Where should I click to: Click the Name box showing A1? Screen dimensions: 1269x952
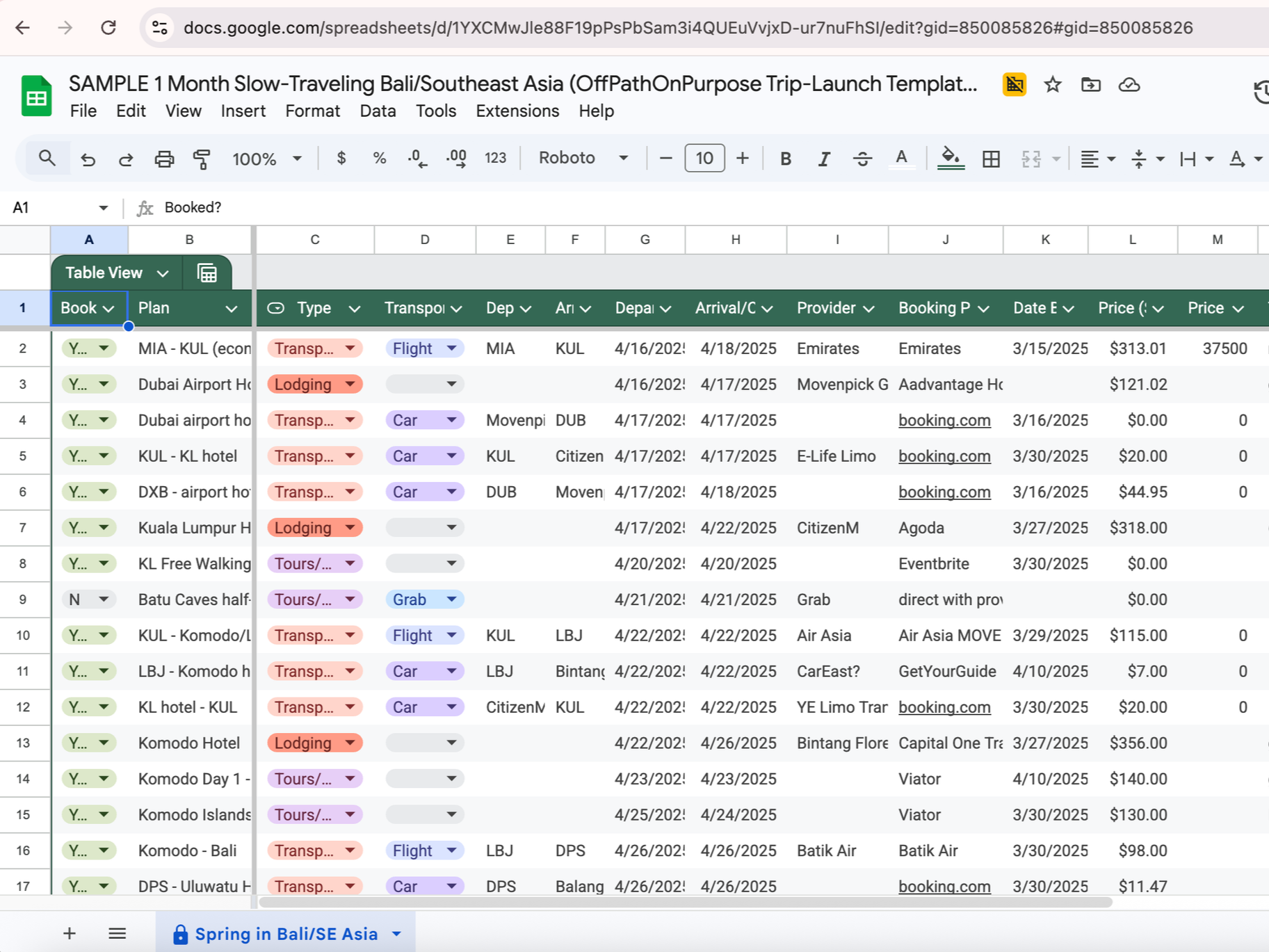click(x=60, y=208)
